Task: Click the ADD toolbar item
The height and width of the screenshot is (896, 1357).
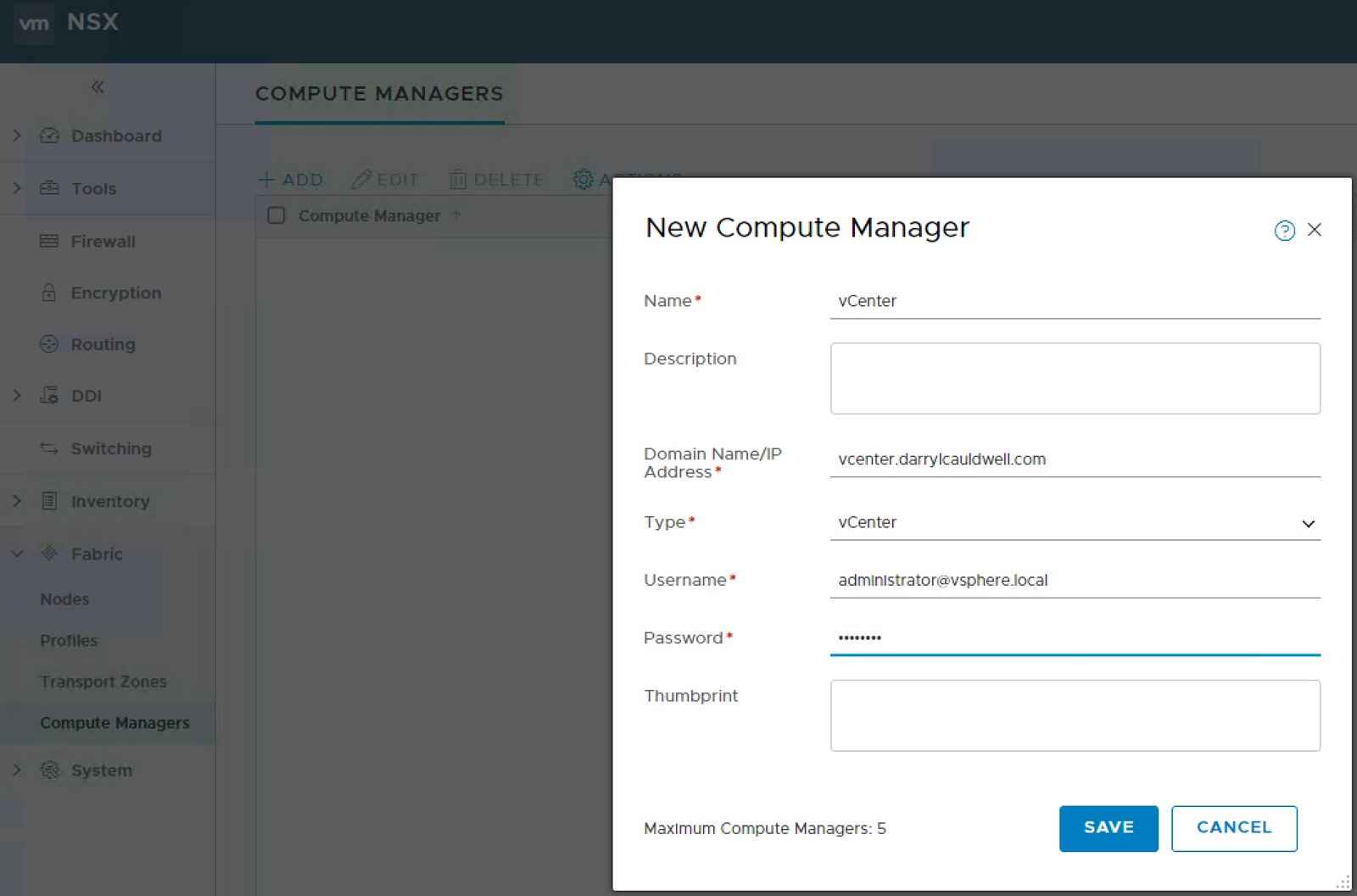Action: click(x=291, y=180)
